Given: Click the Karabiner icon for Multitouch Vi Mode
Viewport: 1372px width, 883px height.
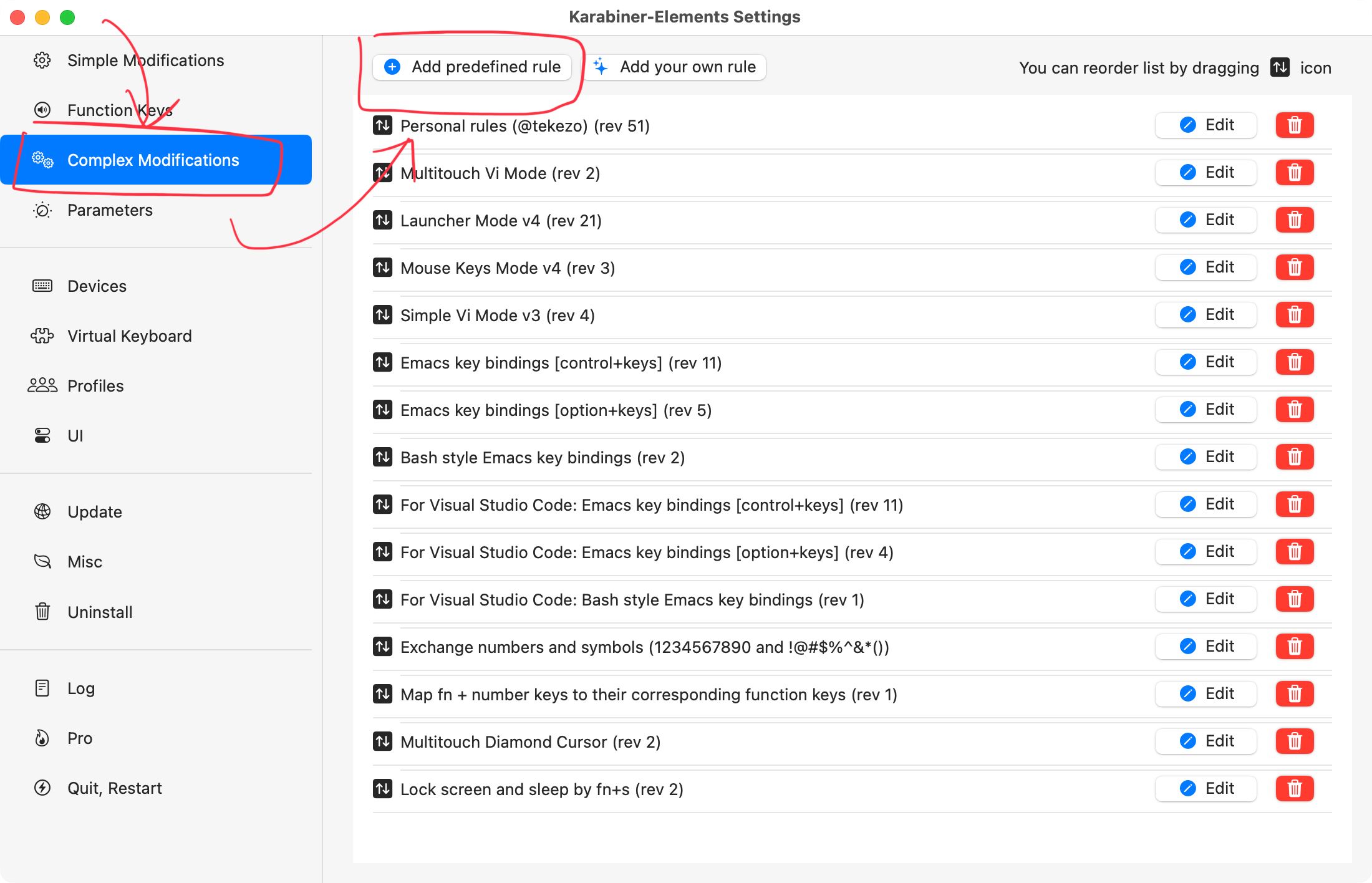Looking at the screenshot, I should click(x=383, y=173).
